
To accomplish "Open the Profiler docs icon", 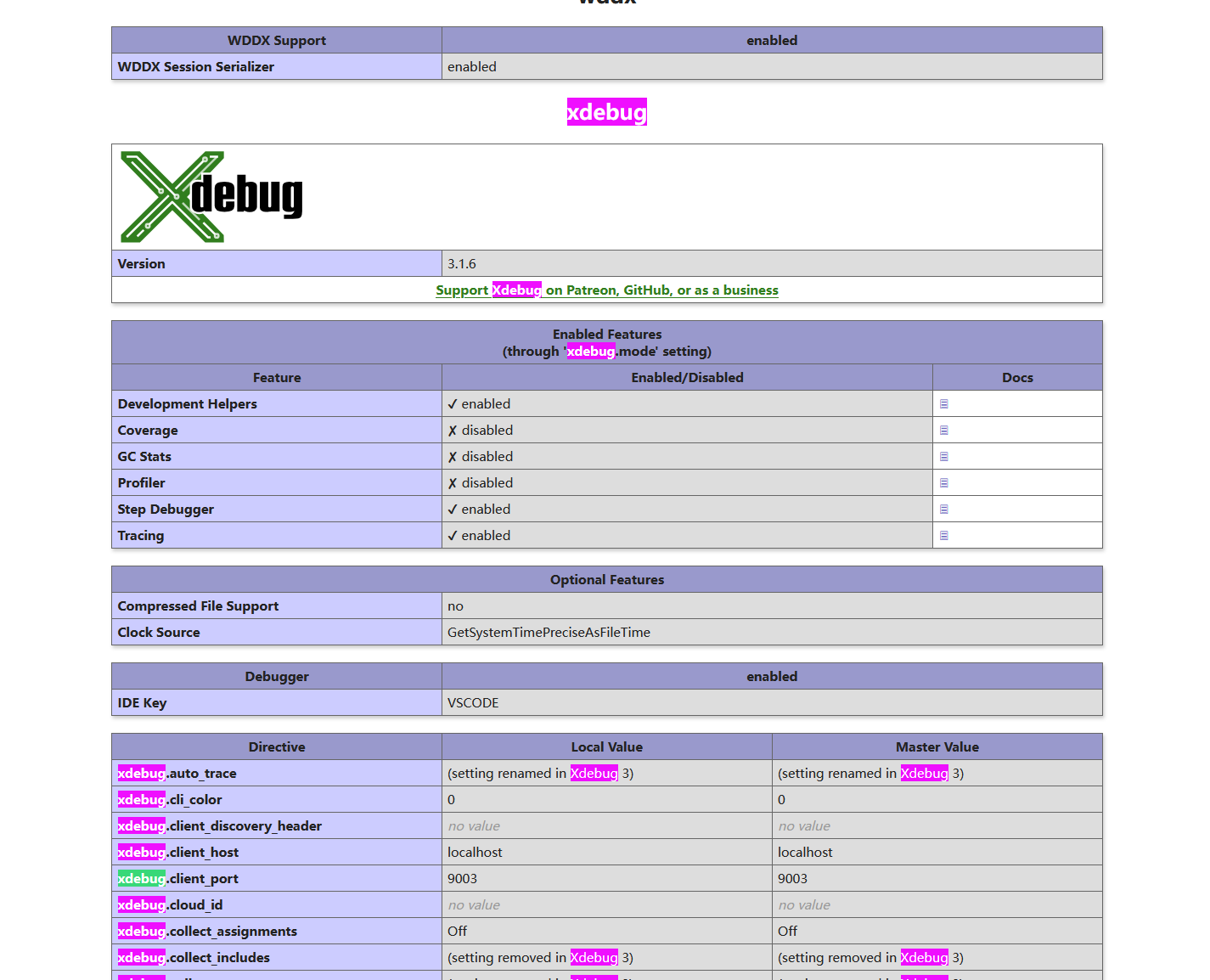I will point(943,483).
